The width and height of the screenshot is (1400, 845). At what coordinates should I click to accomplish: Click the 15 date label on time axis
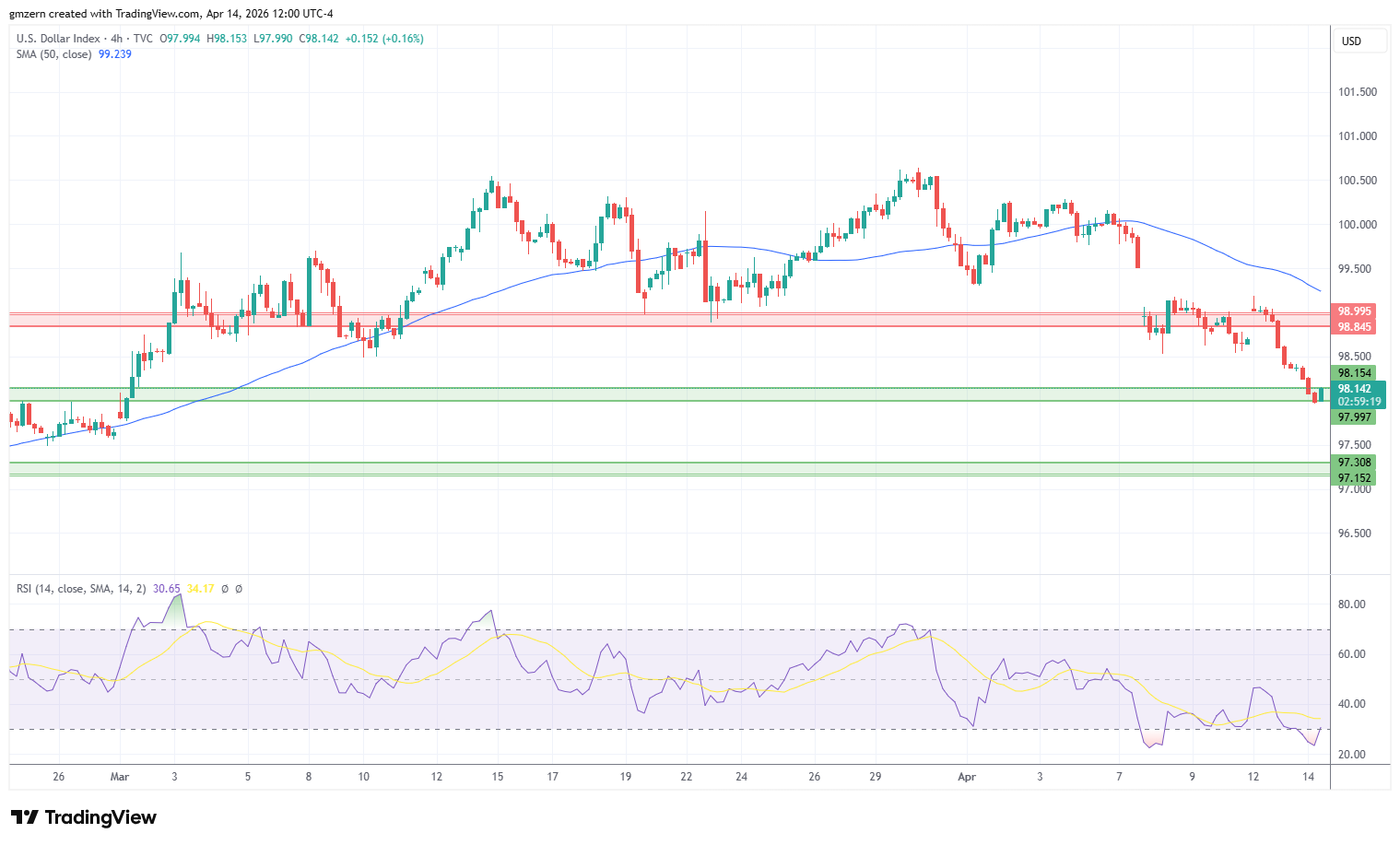coord(498,777)
